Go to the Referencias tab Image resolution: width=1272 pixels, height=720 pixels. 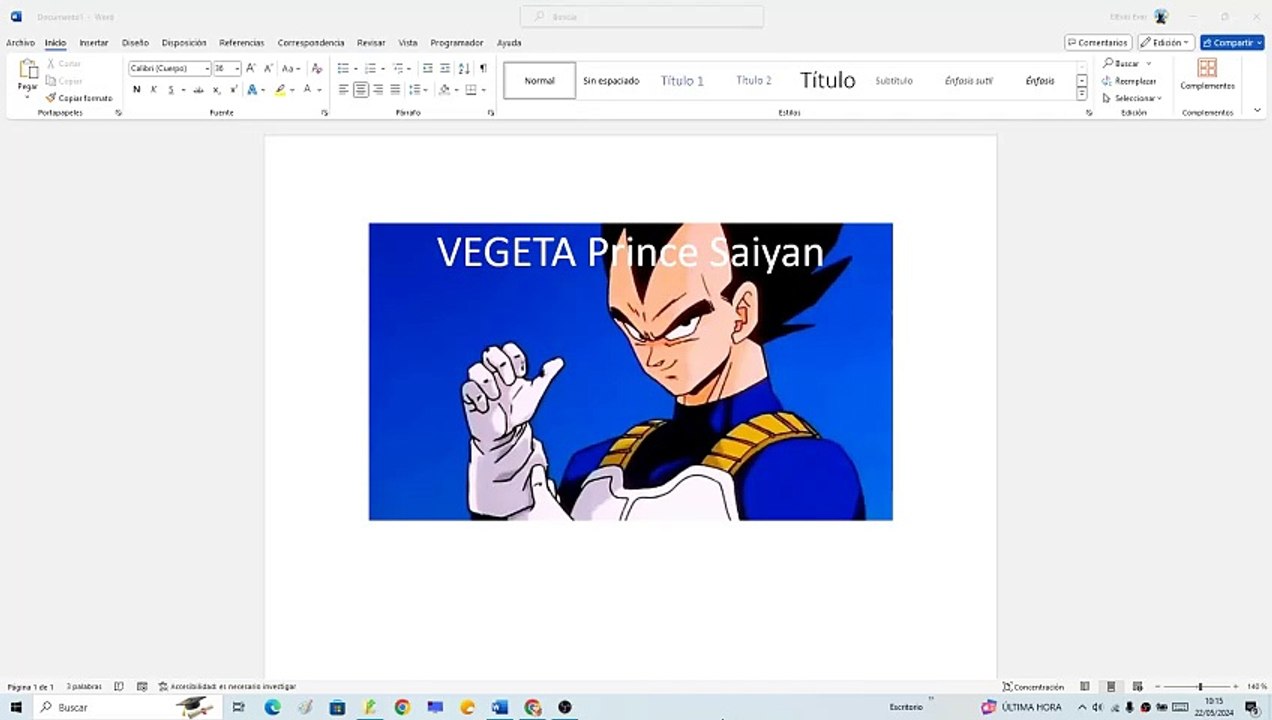point(242,43)
